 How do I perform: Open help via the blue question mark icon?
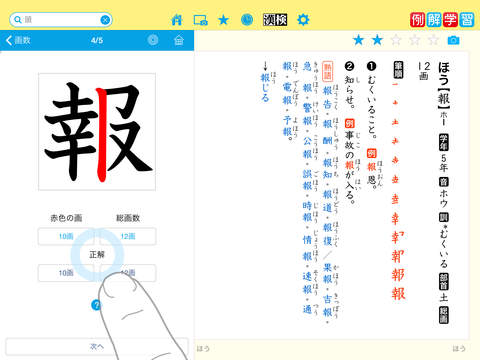coord(96,305)
